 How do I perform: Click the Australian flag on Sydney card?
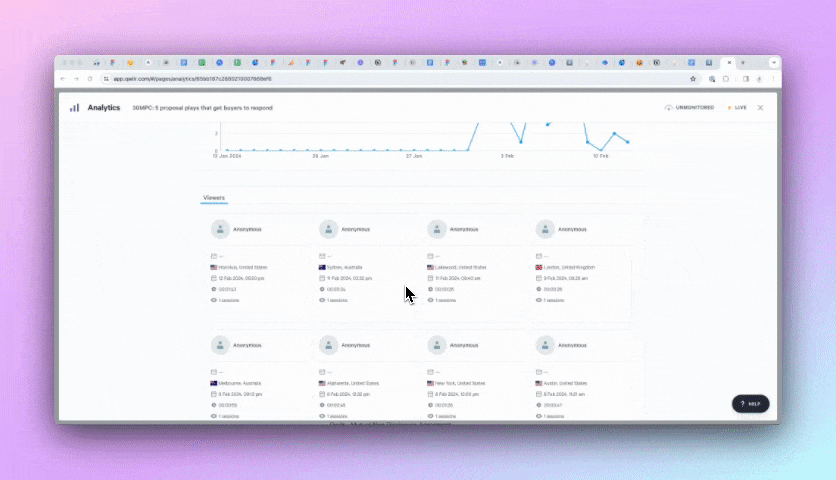pos(322,267)
